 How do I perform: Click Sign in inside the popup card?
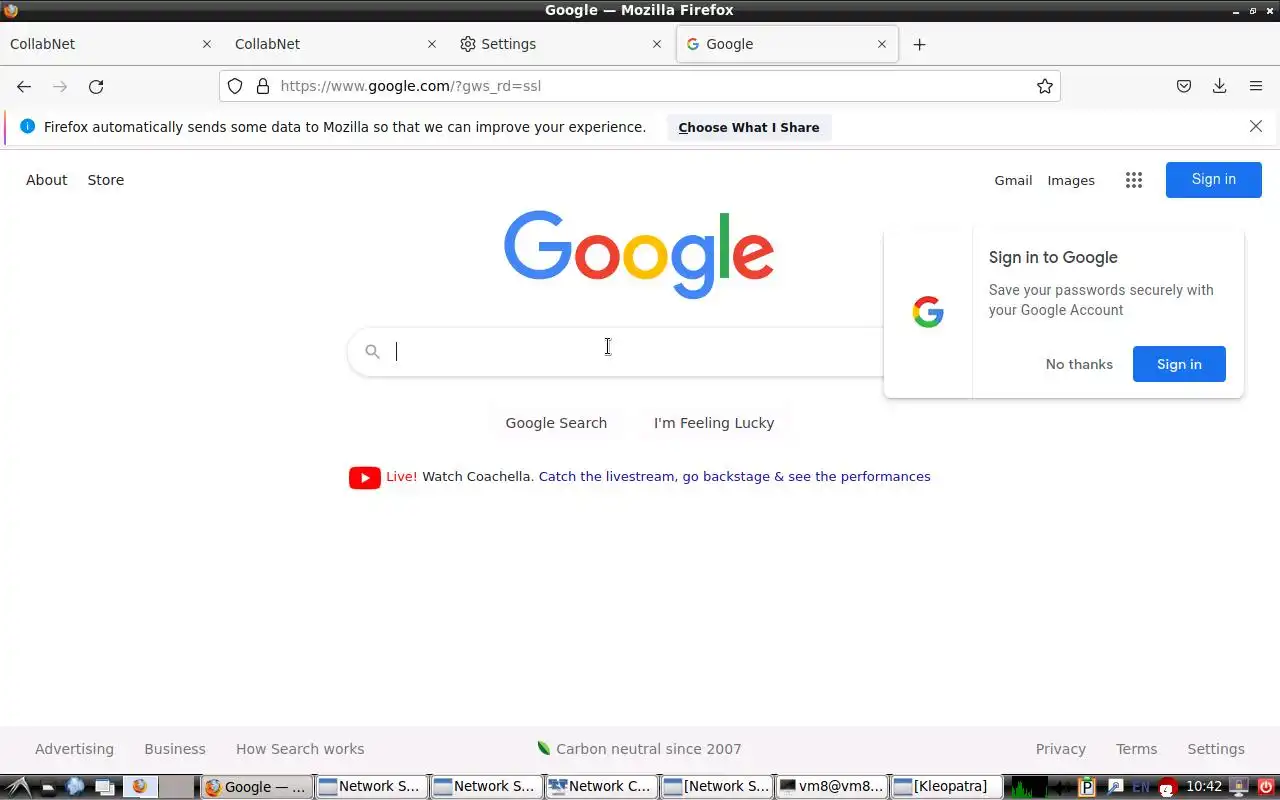(1179, 364)
